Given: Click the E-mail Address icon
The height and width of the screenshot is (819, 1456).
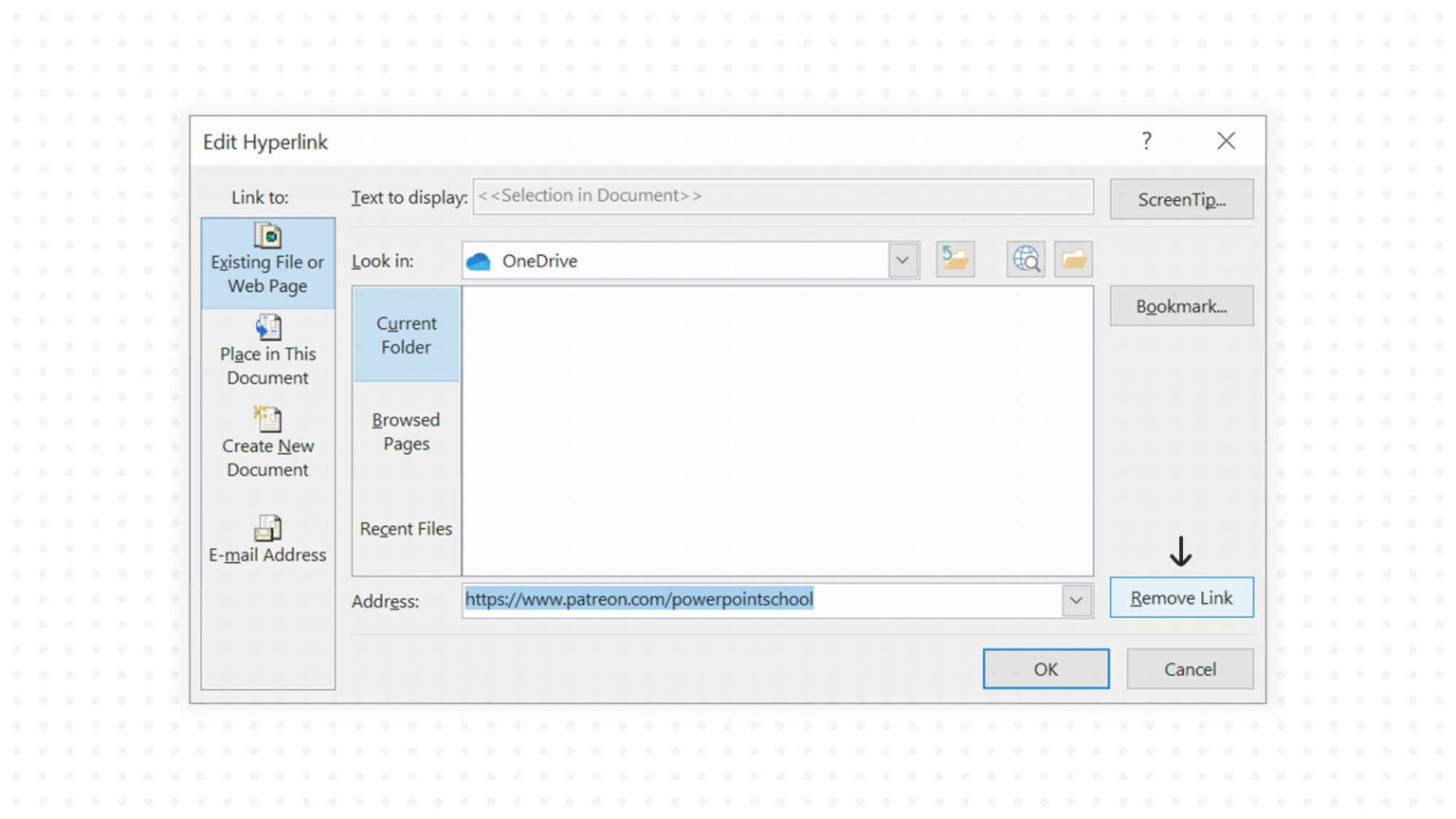Looking at the screenshot, I should [267, 528].
